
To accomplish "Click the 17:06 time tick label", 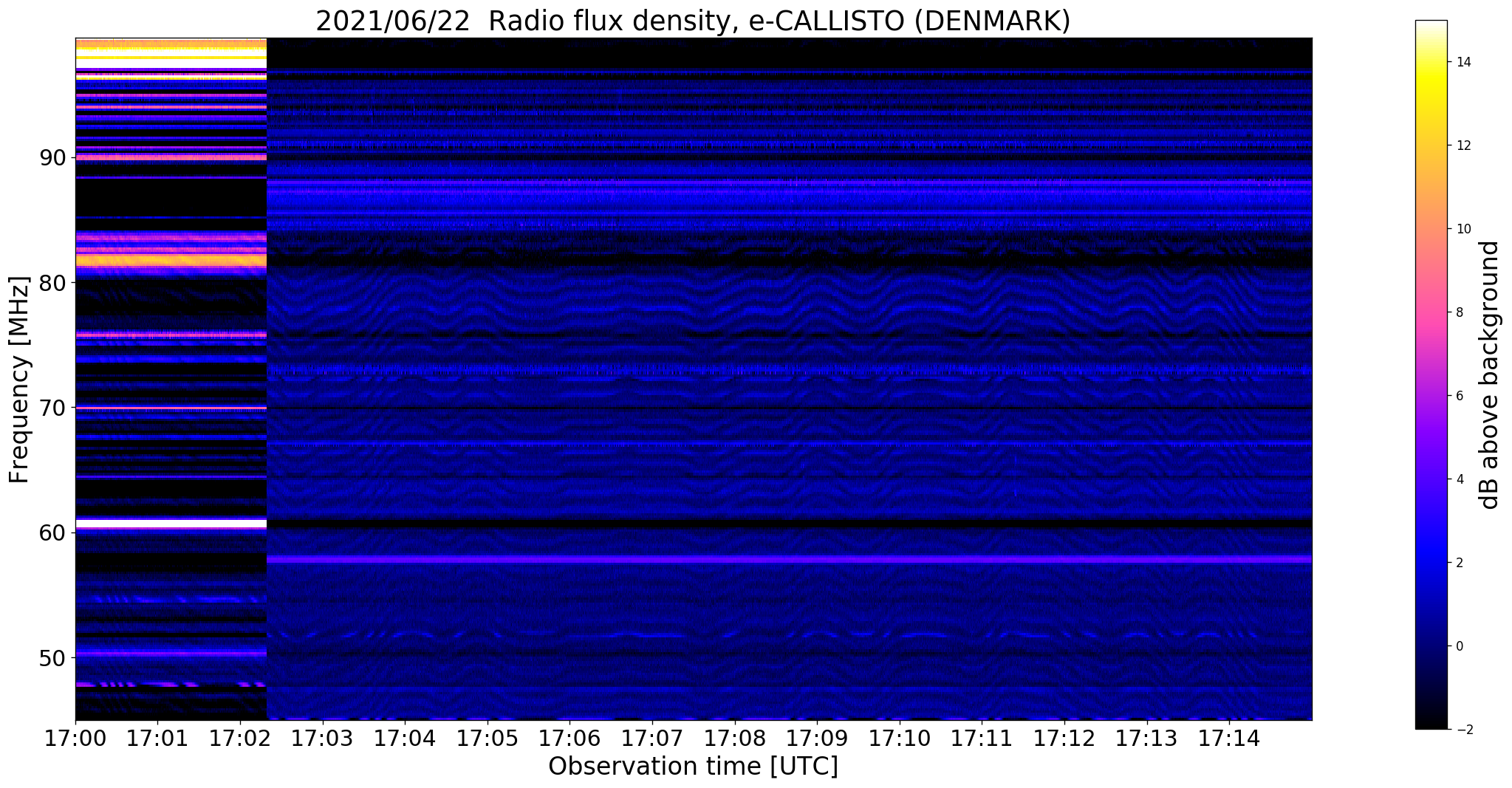I will click(x=569, y=739).
